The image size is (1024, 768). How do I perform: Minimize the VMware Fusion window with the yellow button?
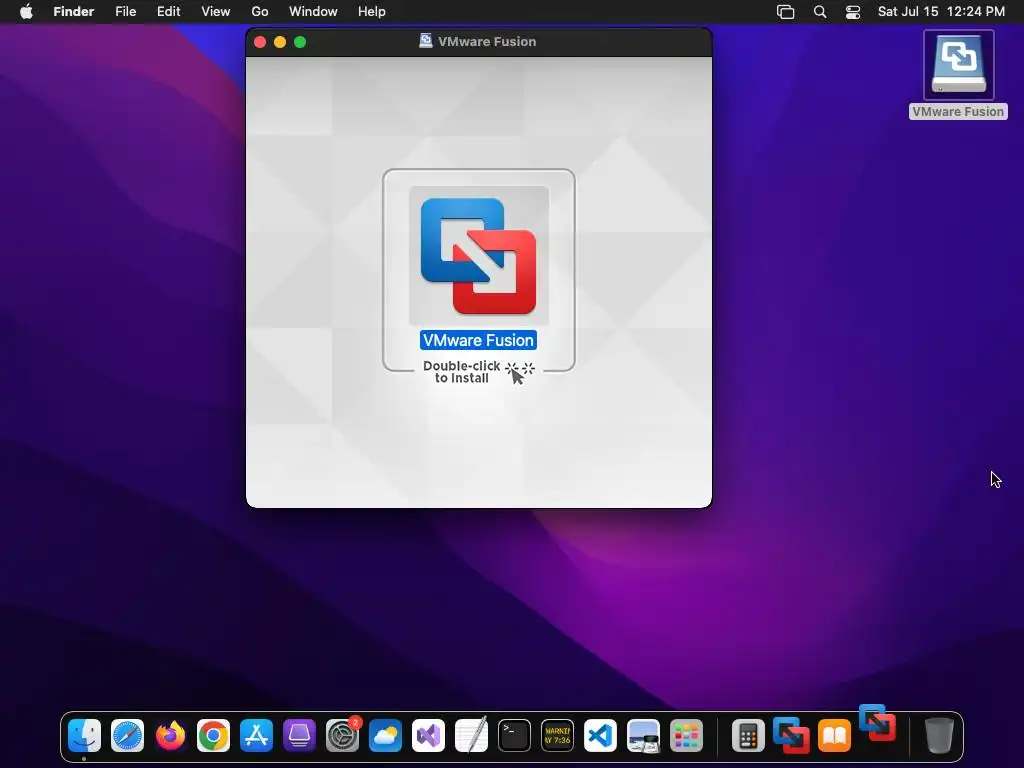click(x=280, y=42)
